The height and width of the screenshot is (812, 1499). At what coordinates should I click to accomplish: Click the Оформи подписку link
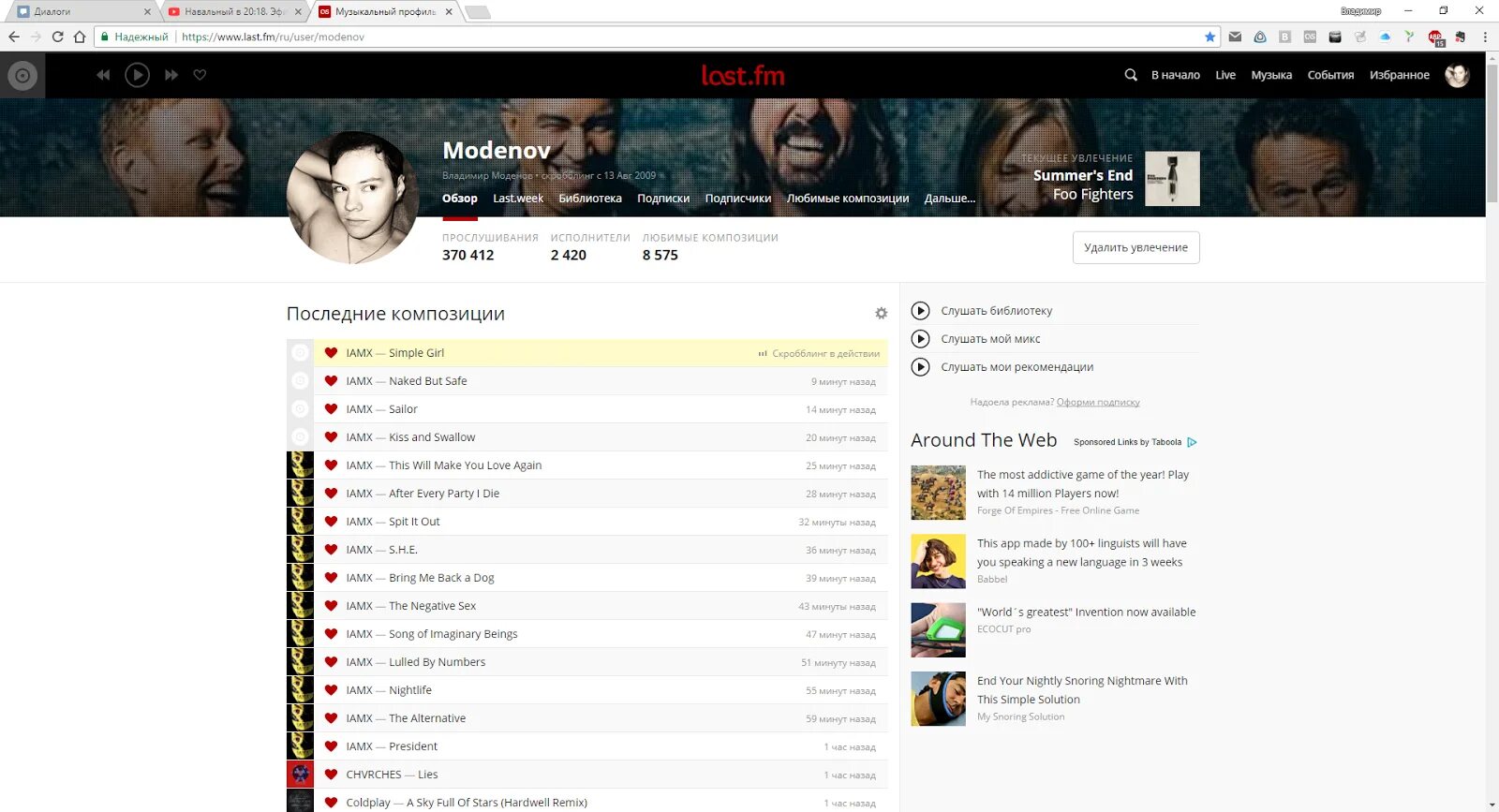pos(1098,403)
